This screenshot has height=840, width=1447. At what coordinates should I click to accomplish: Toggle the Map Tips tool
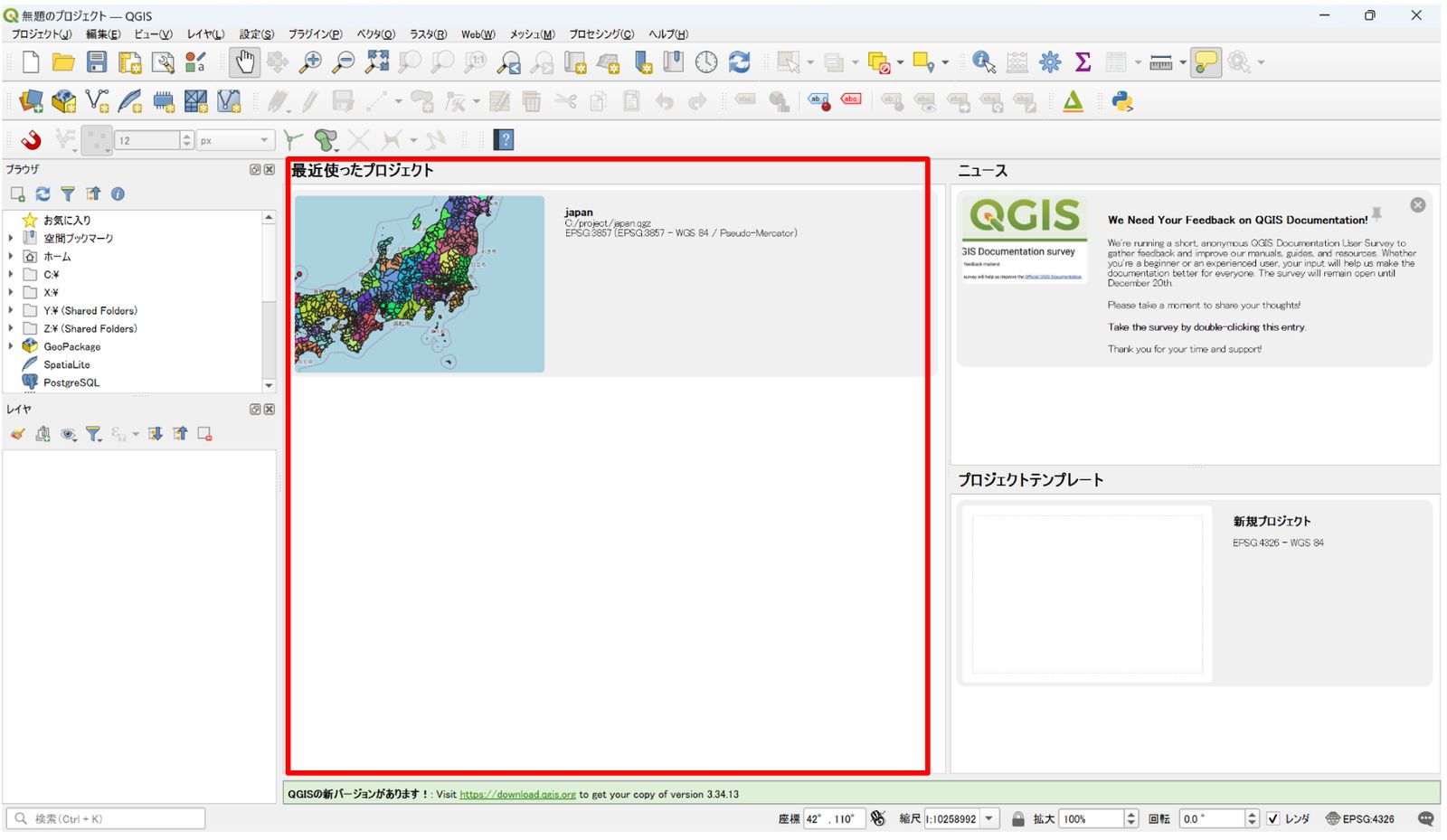coord(1206,61)
